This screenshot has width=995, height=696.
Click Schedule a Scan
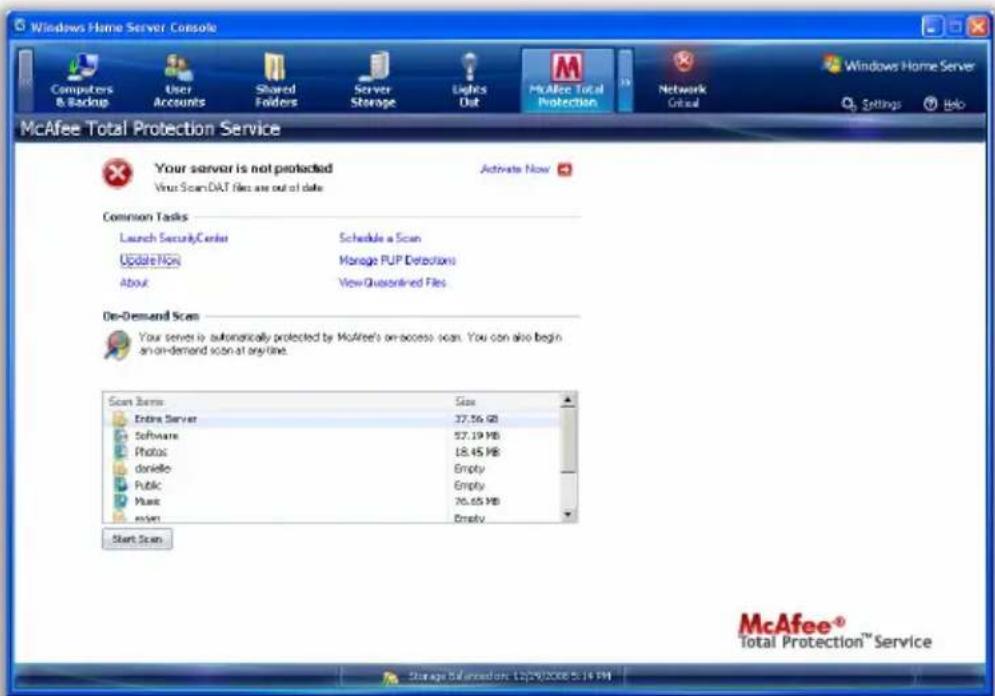[380, 238]
